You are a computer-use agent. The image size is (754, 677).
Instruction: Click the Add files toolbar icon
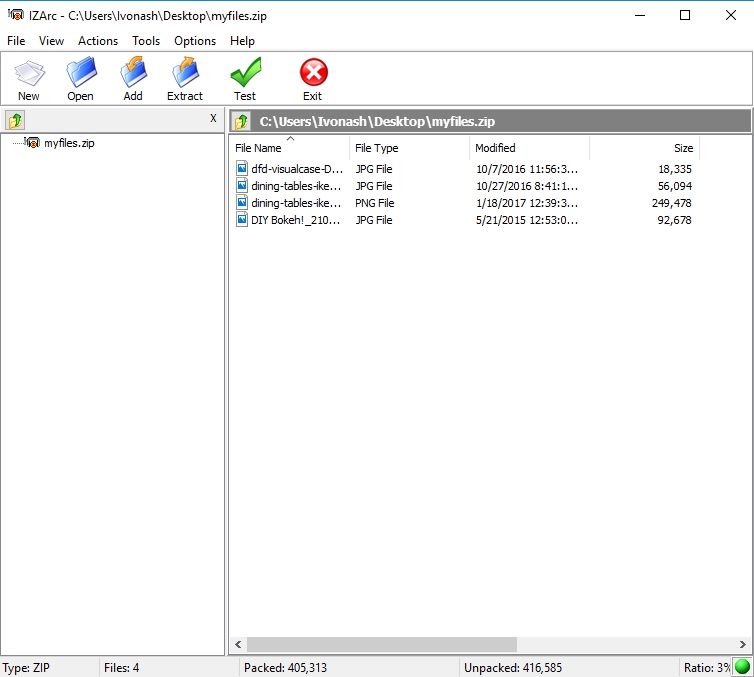click(x=133, y=72)
